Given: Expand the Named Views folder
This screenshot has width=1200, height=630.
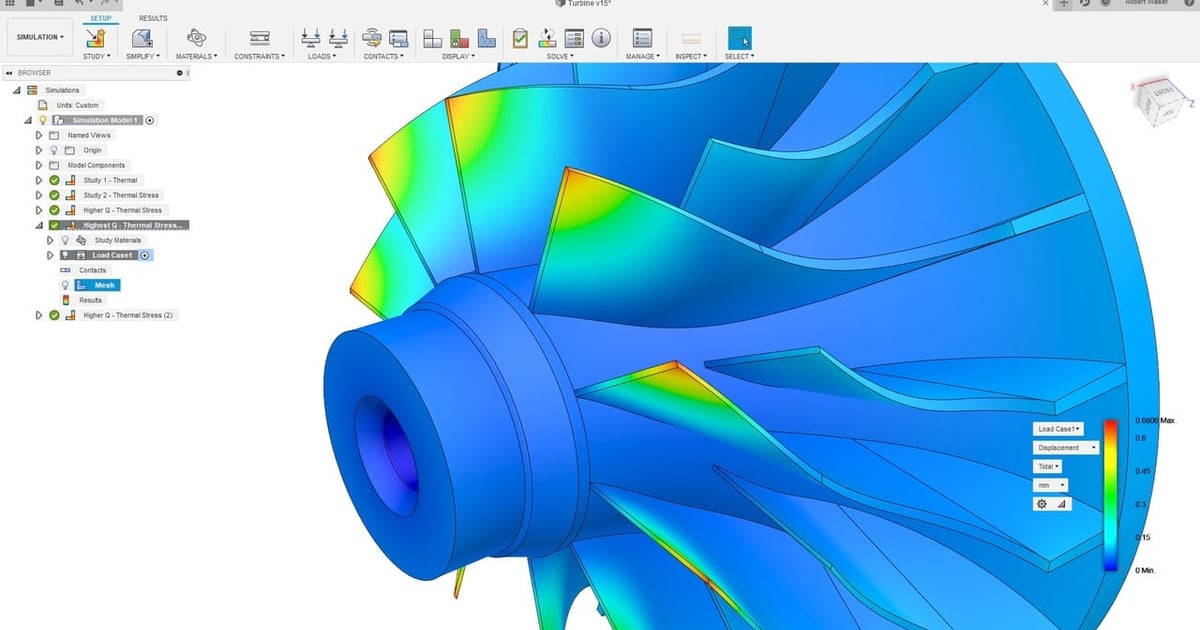Looking at the screenshot, I should (38, 135).
